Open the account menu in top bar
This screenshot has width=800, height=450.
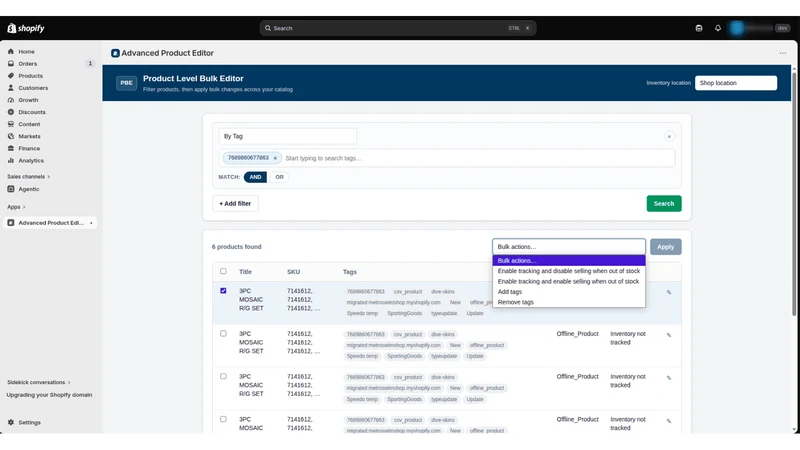click(759, 28)
